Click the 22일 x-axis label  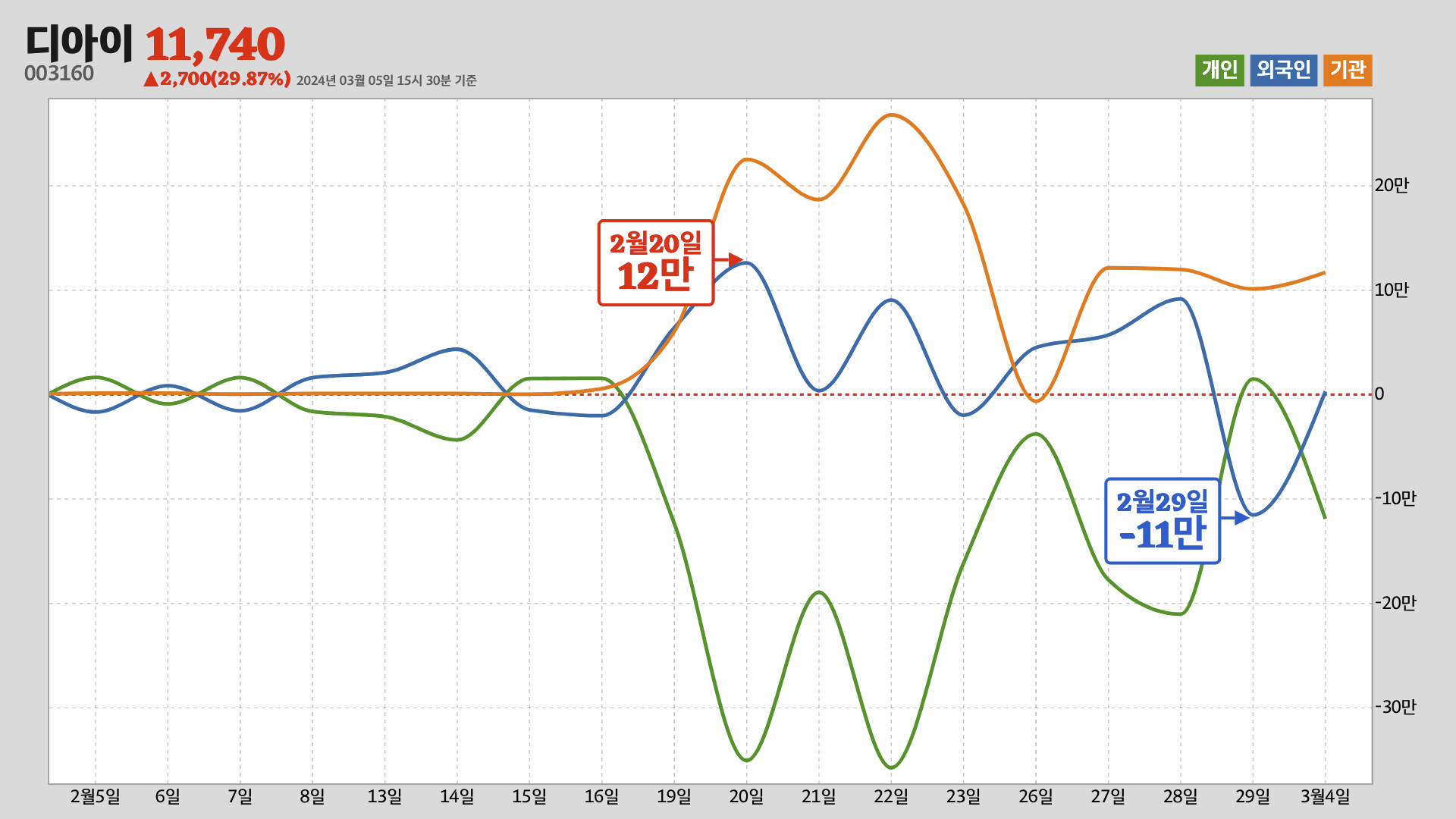click(891, 797)
